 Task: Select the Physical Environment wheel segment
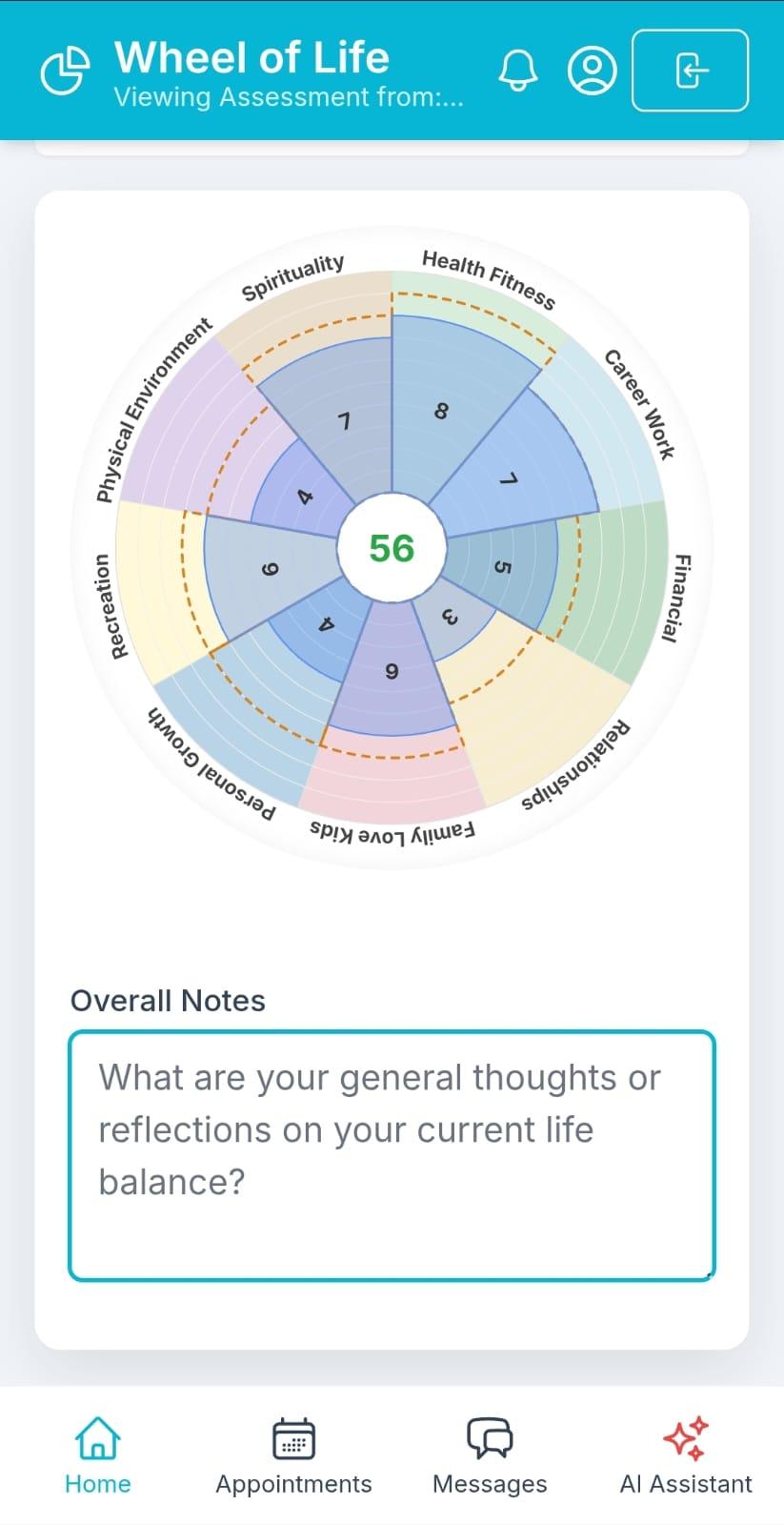(305, 496)
